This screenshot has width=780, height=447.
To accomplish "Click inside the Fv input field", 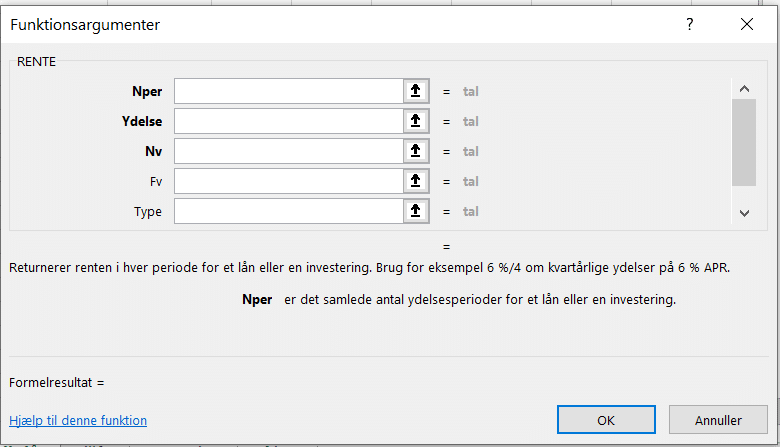I will (x=288, y=181).
